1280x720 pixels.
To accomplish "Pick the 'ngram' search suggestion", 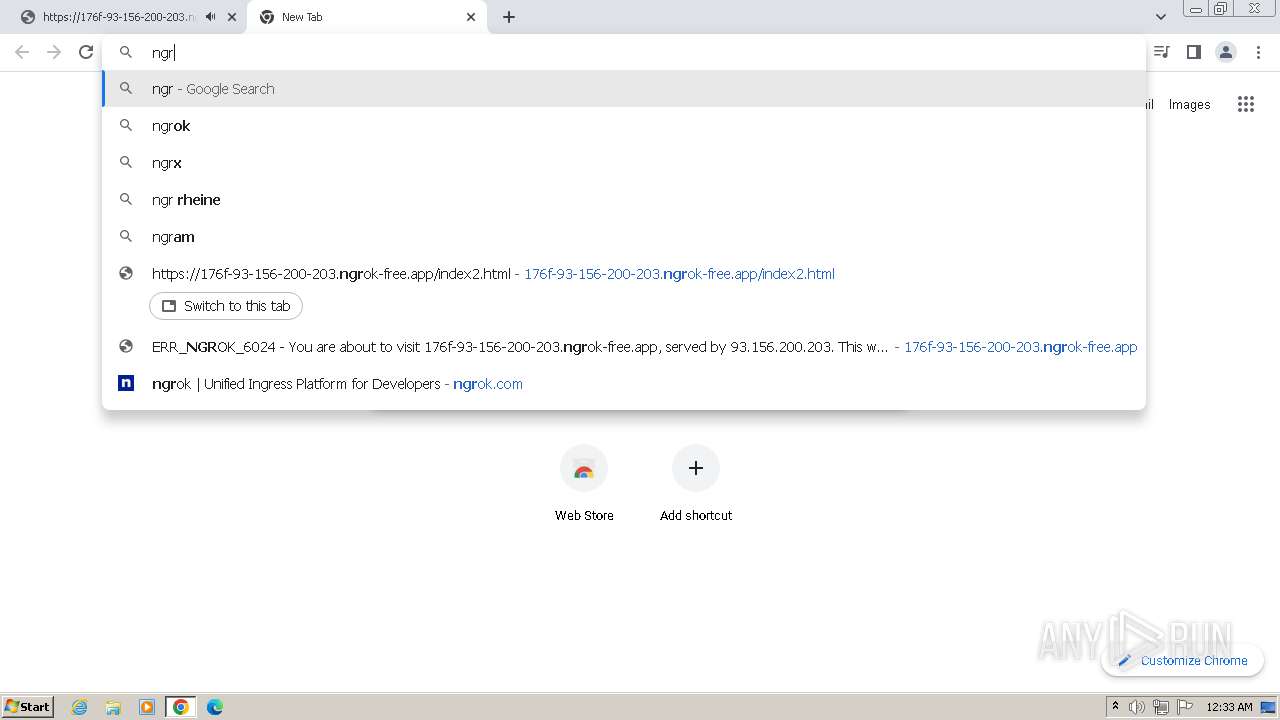I will pyautogui.click(x=624, y=237).
